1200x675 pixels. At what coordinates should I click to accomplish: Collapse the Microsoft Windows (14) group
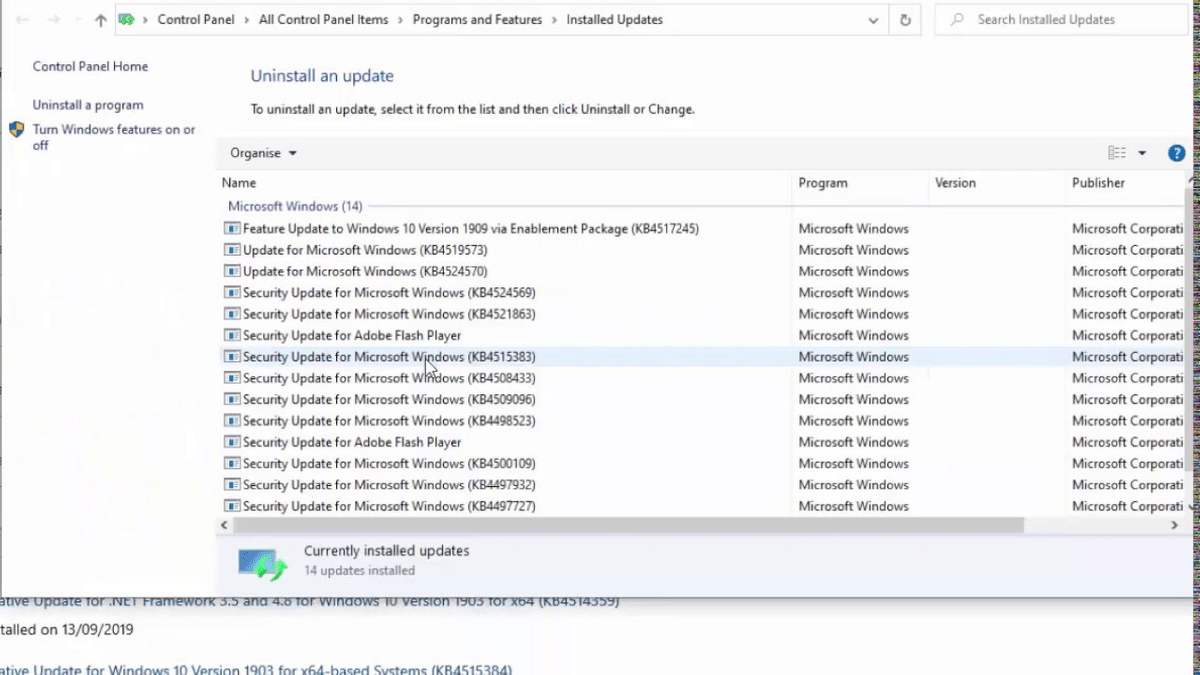[x=295, y=206]
